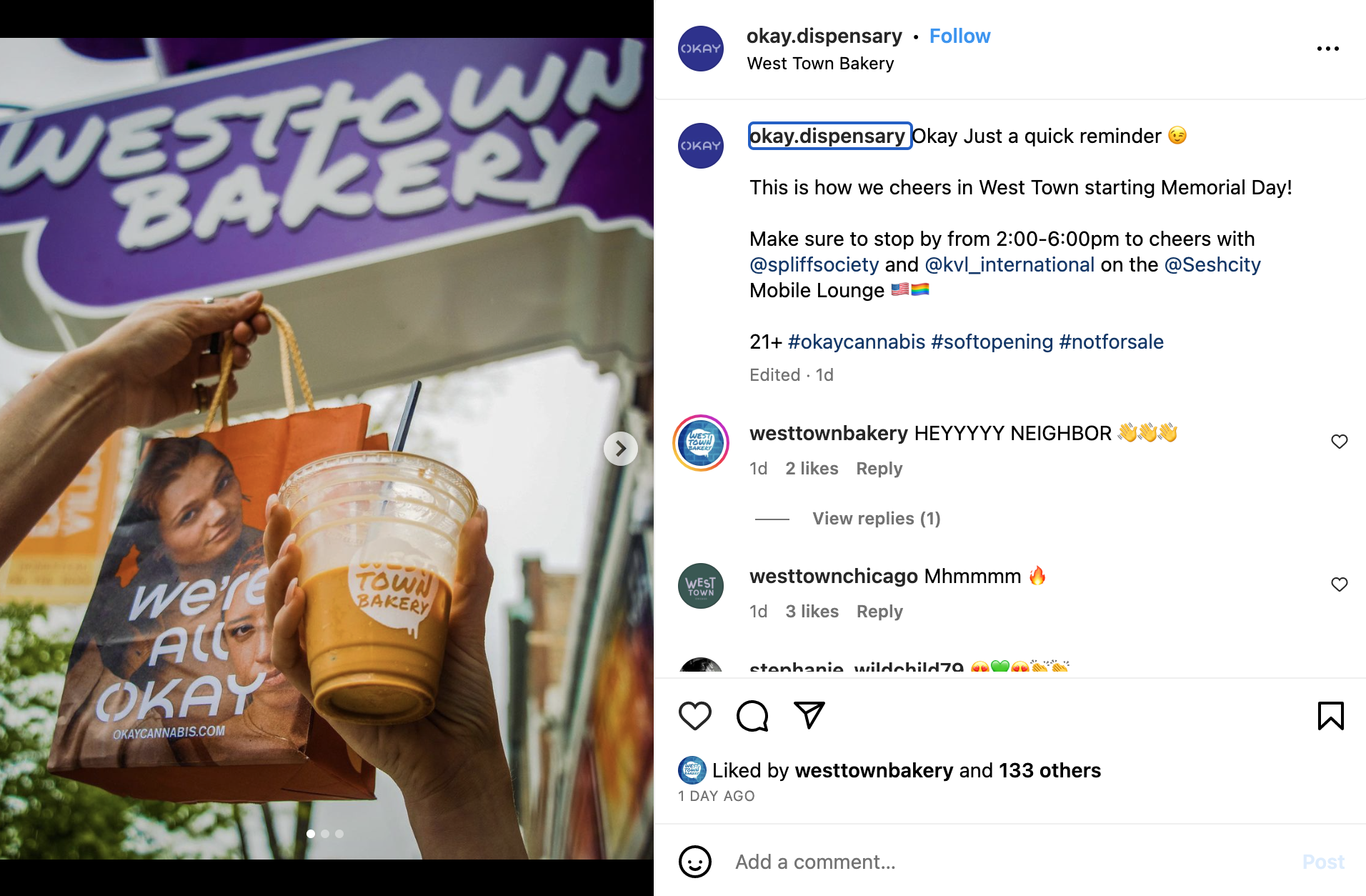
Task: Jump to second carousel dot
Action: pos(325,834)
